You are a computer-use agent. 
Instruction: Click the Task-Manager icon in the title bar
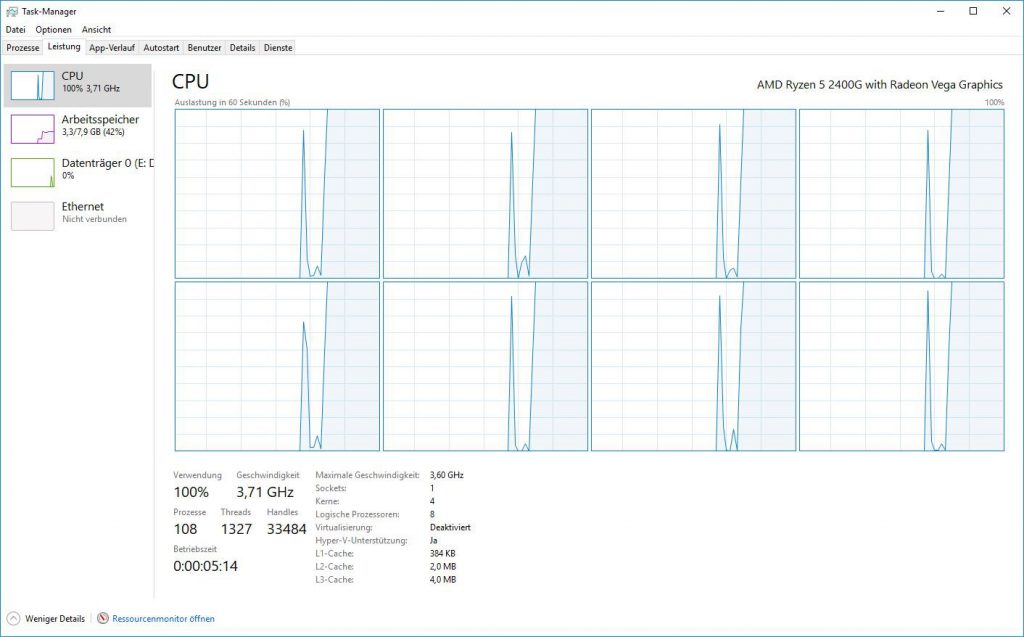(10, 11)
